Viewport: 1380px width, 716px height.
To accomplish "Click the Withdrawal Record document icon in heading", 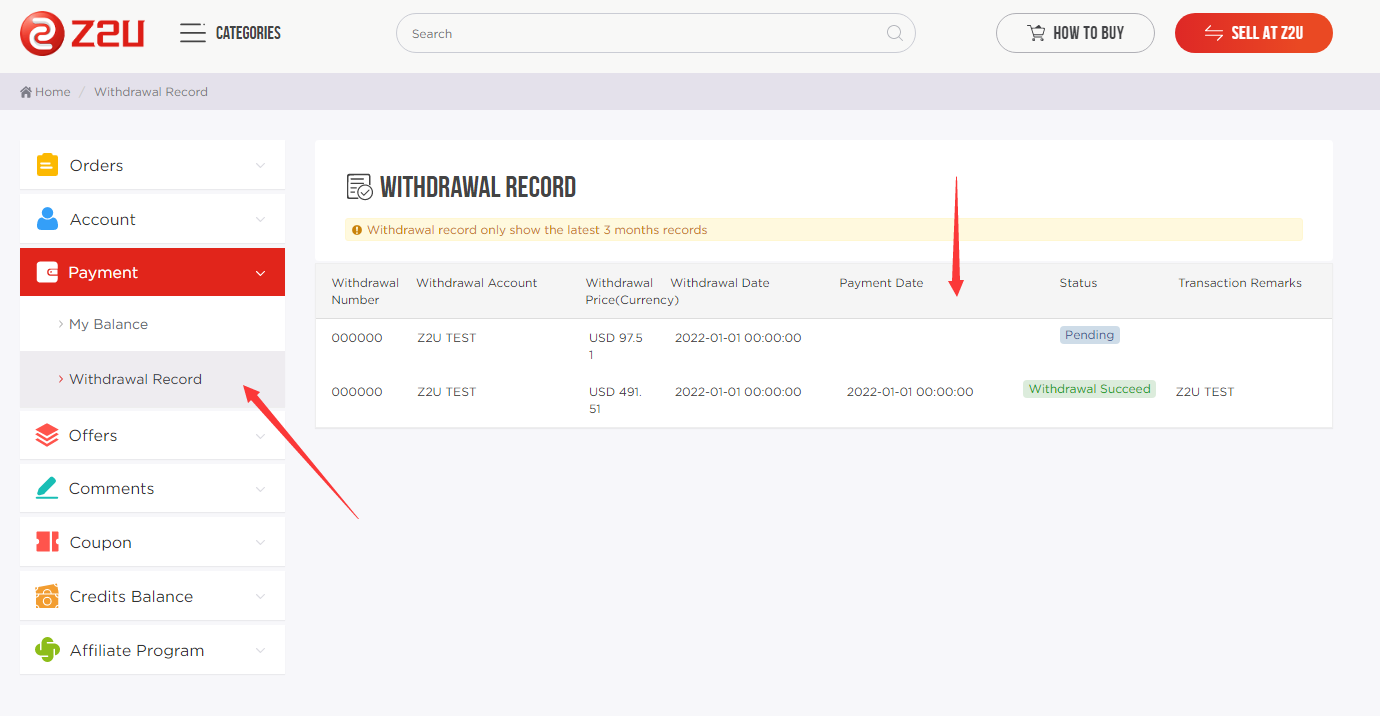I will coord(360,187).
